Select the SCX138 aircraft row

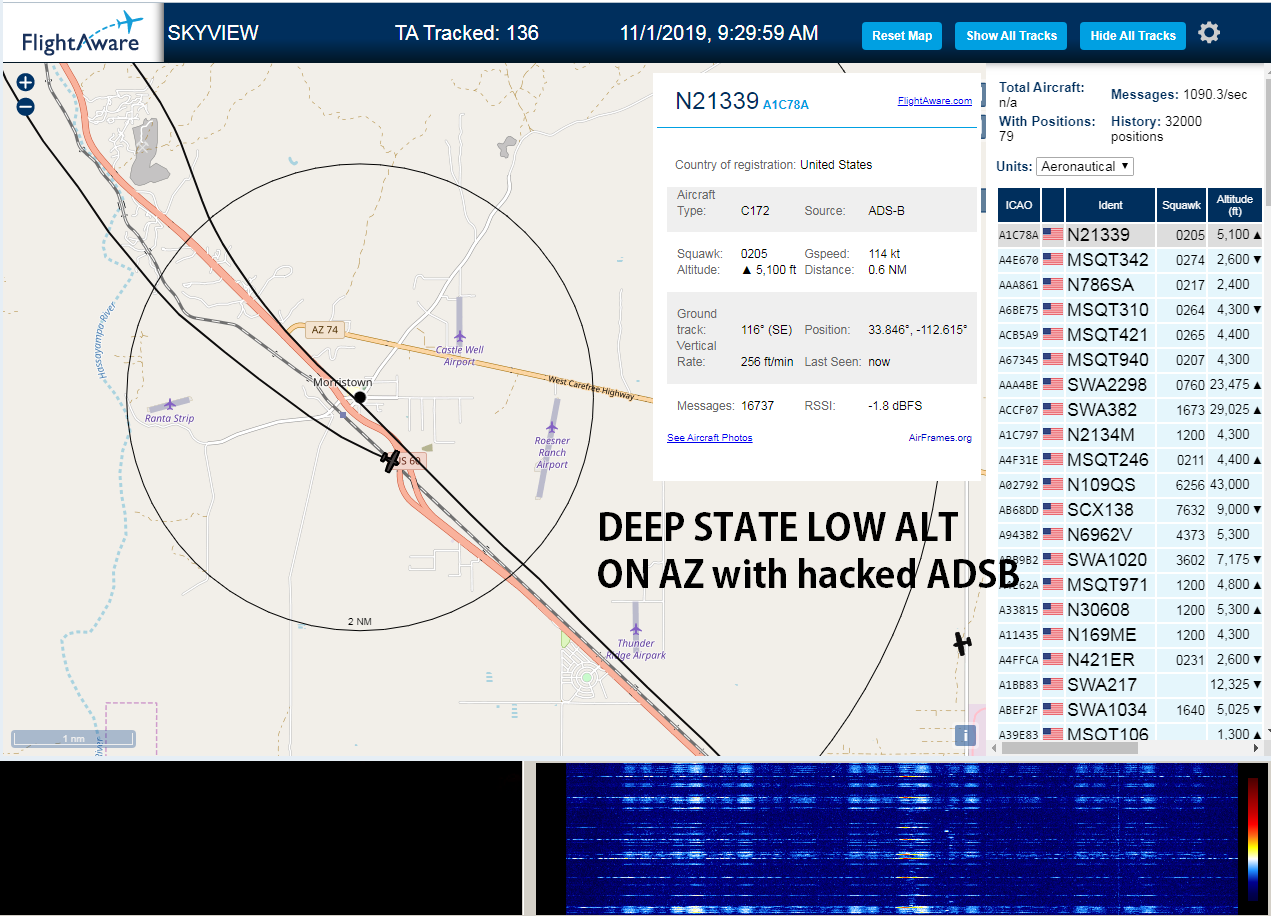click(x=1130, y=510)
